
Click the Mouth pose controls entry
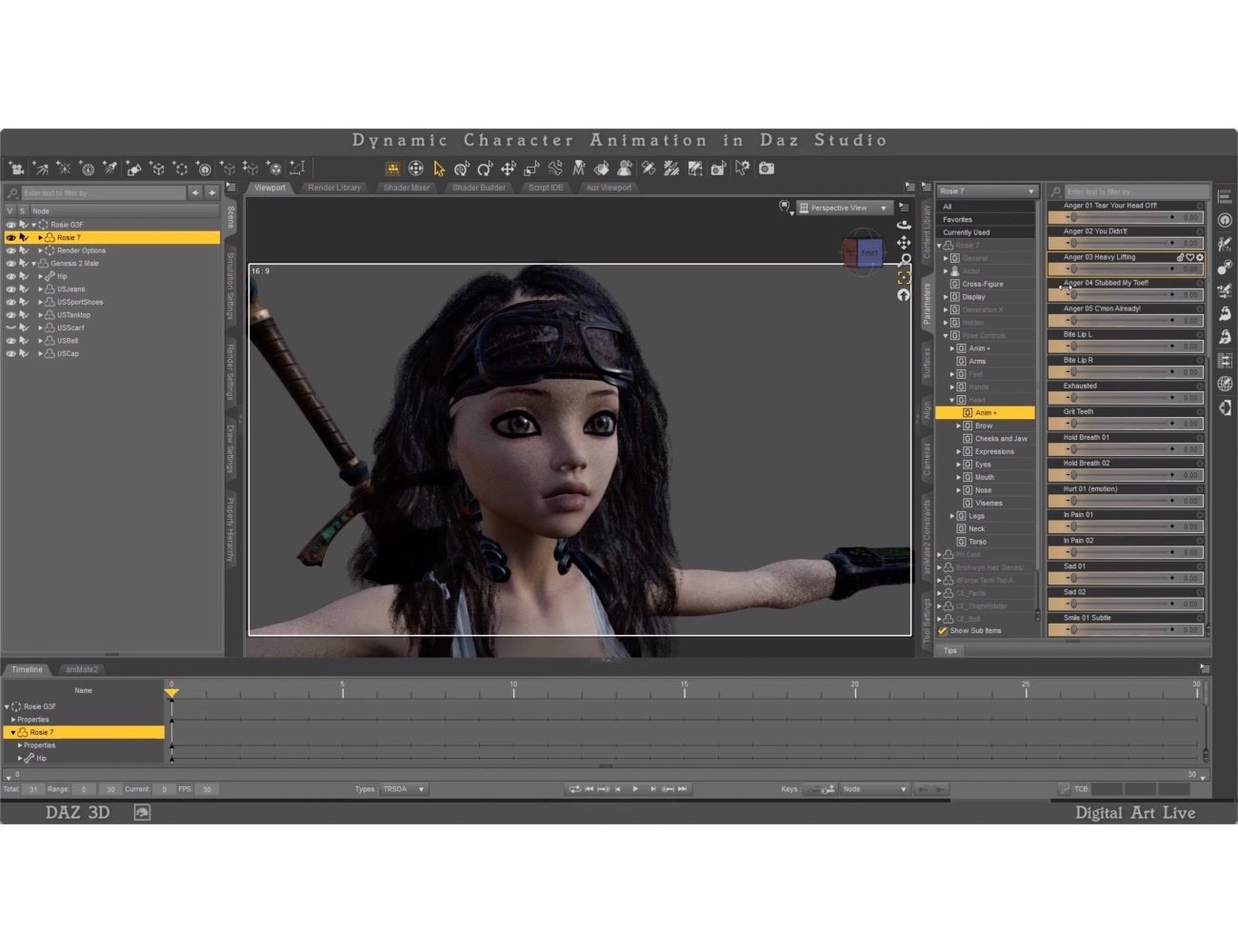(985, 477)
